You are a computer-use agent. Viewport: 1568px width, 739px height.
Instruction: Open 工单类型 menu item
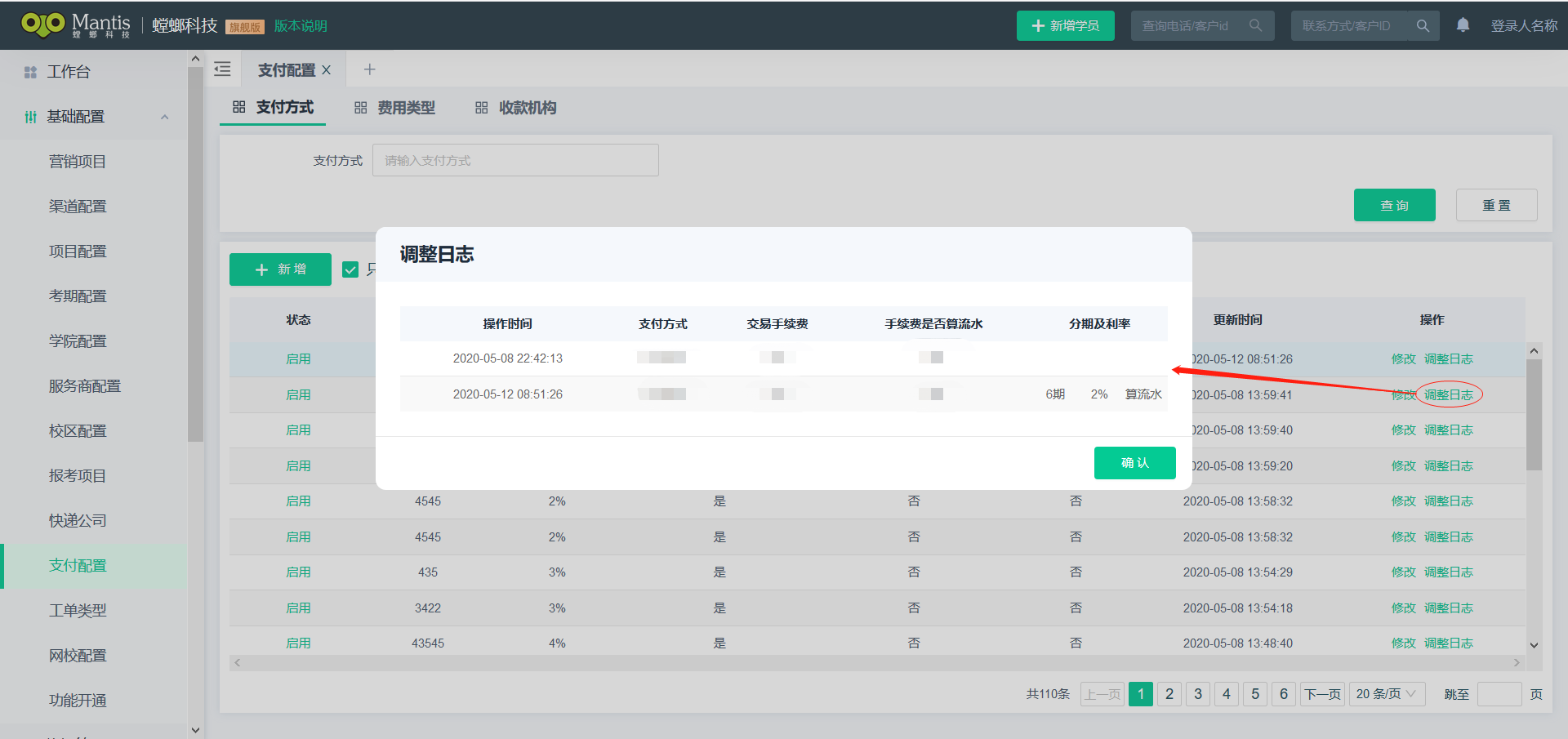(x=78, y=611)
